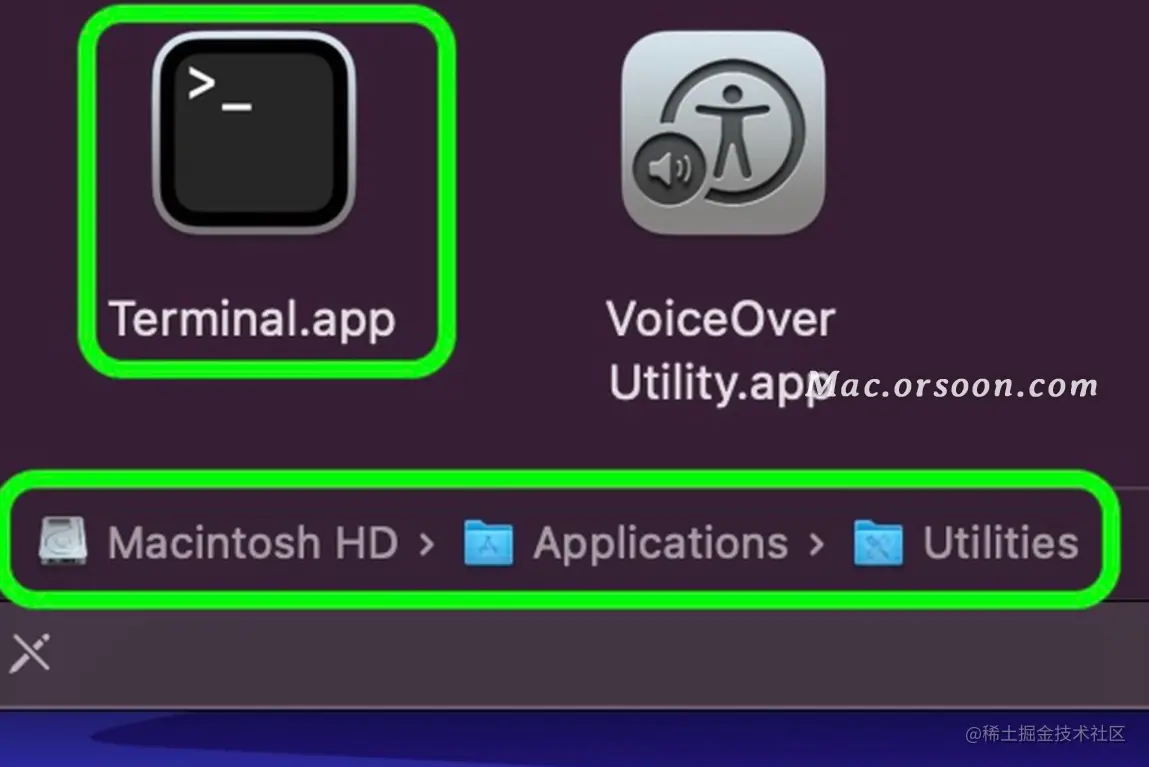Click the Macintosh HD disk icon
Viewport: 1149px width, 767px height.
[63, 541]
